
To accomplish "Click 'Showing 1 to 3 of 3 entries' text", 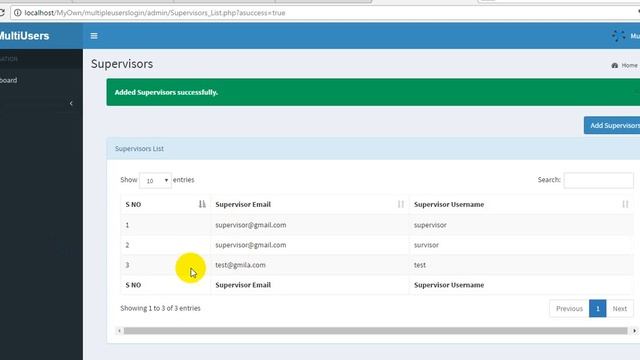I will pyautogui.click(x=160, y=308).
